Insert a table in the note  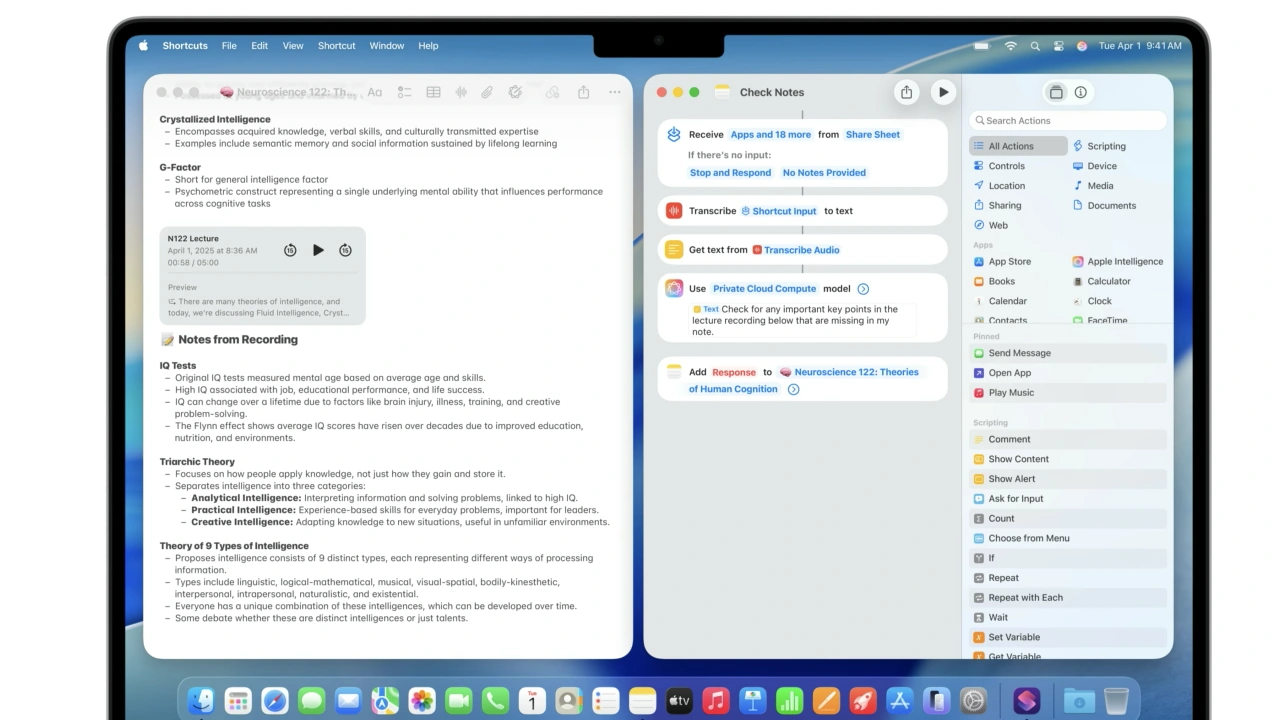(433, 92)
